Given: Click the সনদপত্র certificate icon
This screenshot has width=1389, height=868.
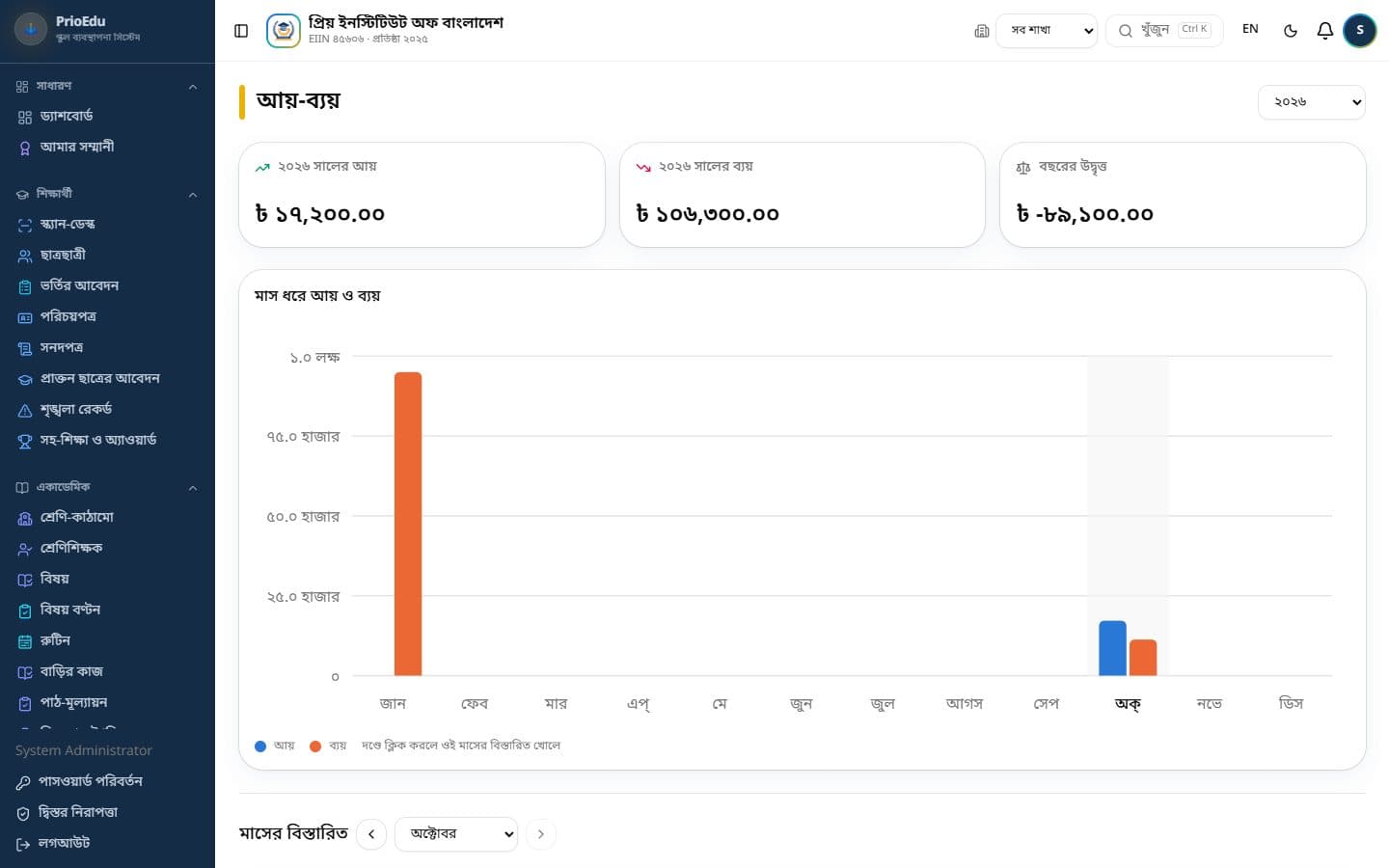Looking at the screenshot, I should pyautogui.click(x=25, y=348).
